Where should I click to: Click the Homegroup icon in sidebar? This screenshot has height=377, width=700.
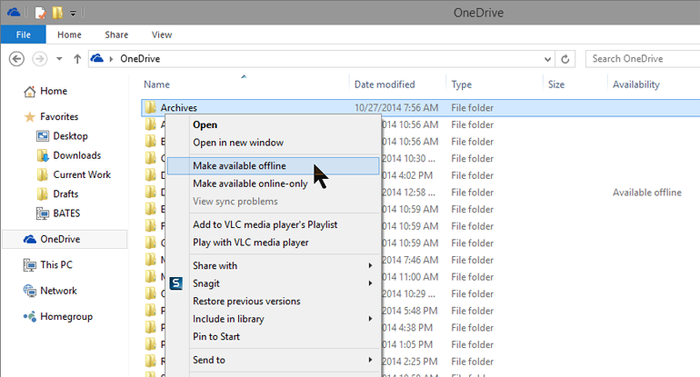[x=29, y=317]
